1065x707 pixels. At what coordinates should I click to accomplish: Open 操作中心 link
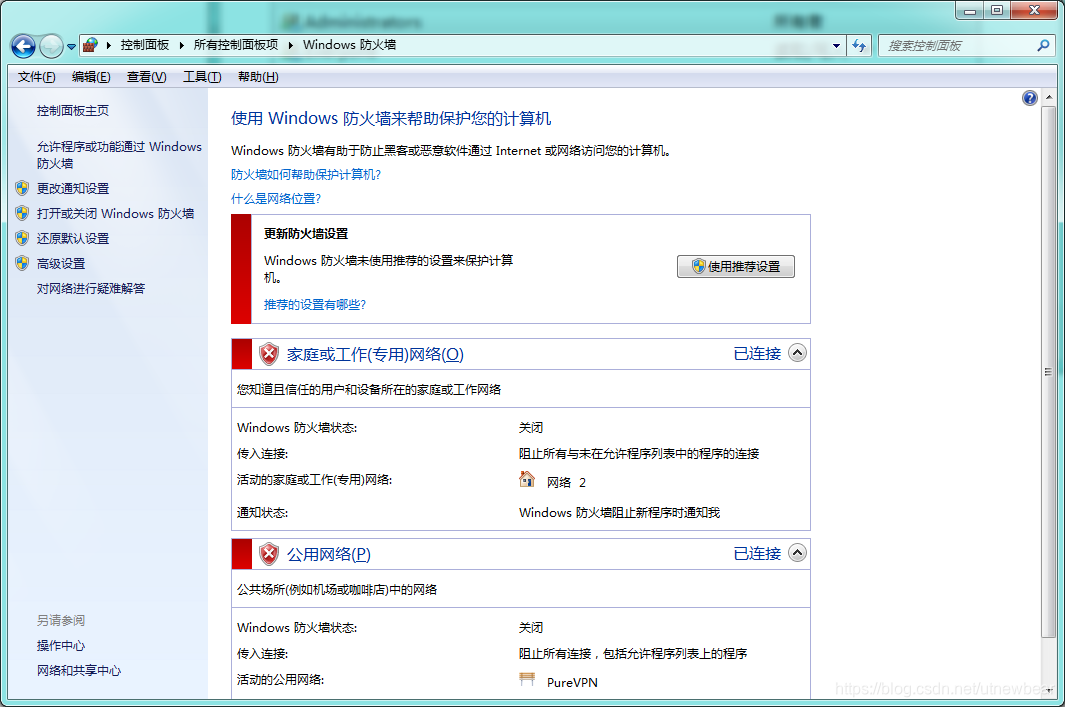[x=61, y=646]
